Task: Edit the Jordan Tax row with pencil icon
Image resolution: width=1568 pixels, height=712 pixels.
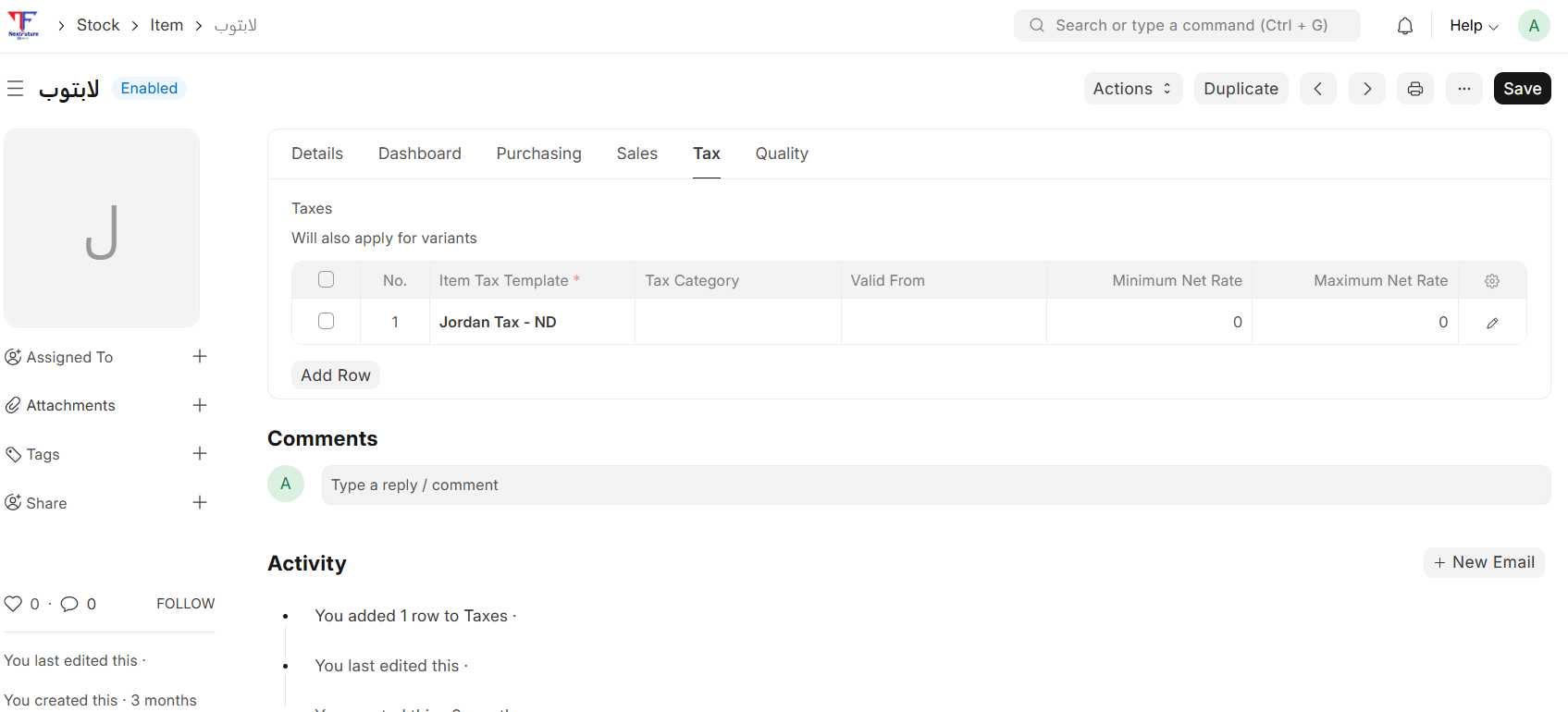Action: [x=1491, y=323]
